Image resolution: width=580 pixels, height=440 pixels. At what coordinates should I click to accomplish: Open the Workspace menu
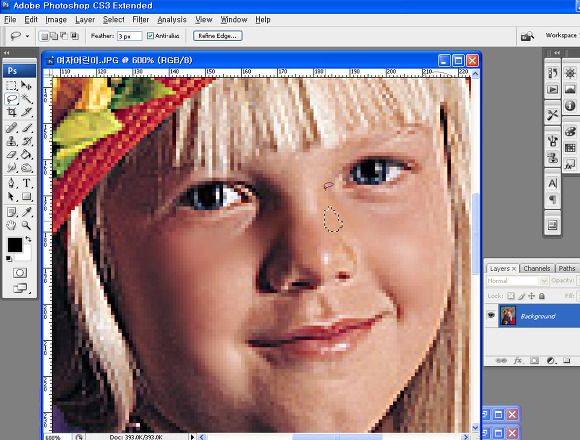coord(562,35)
